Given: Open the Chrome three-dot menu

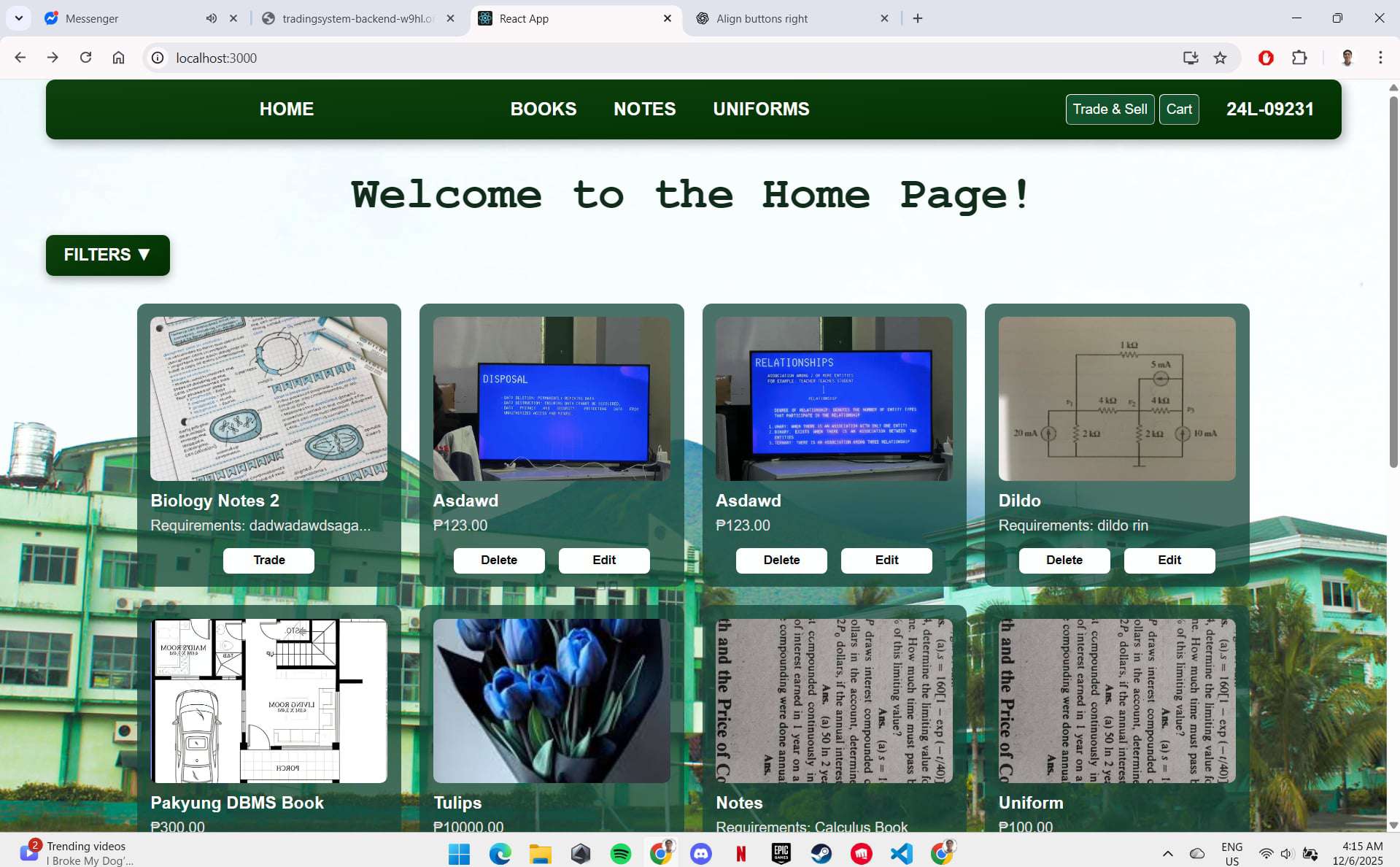Looking at the screenshot, I should coord(1380,58).
